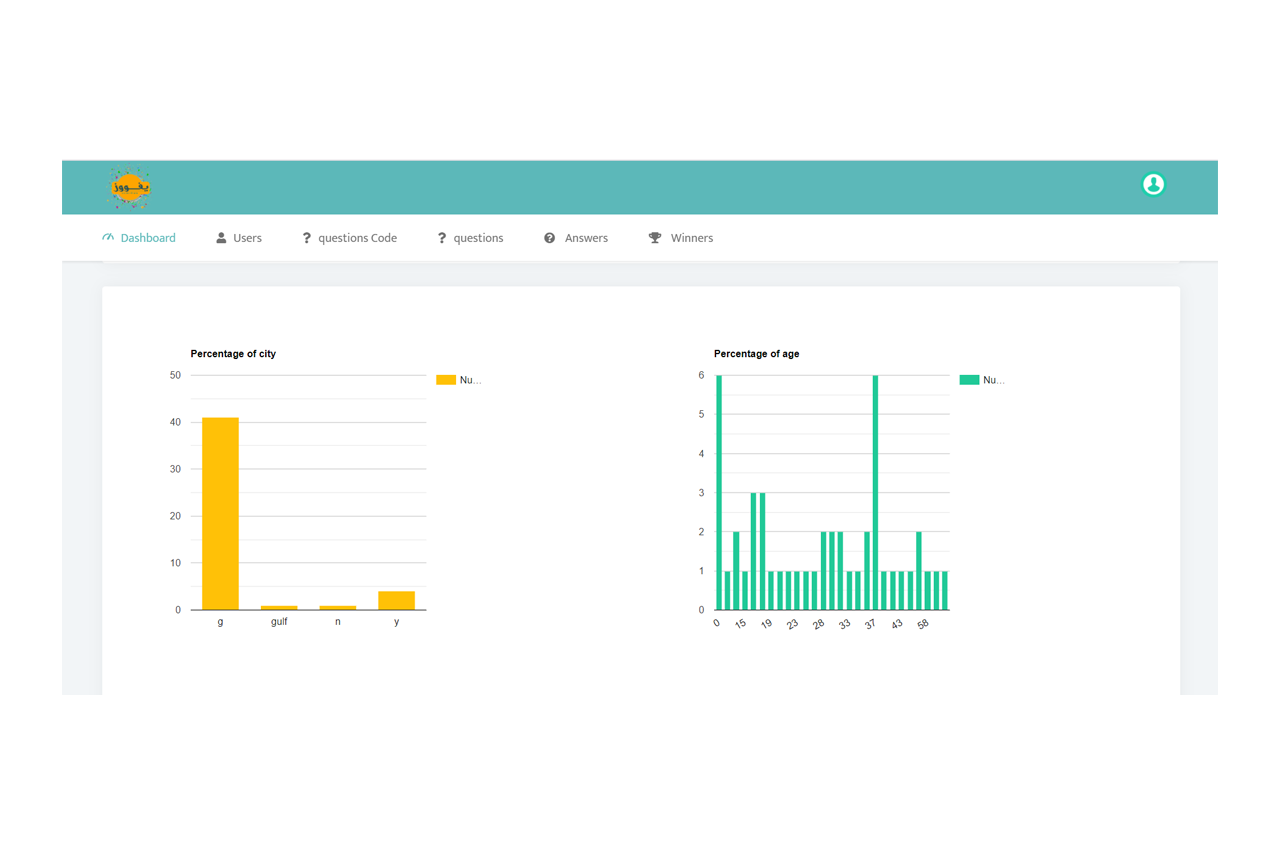The width and height of the screenshot is (1280, 853).
Task: Click the Dashboard gauge icon
Action: [x=108, y=238]
